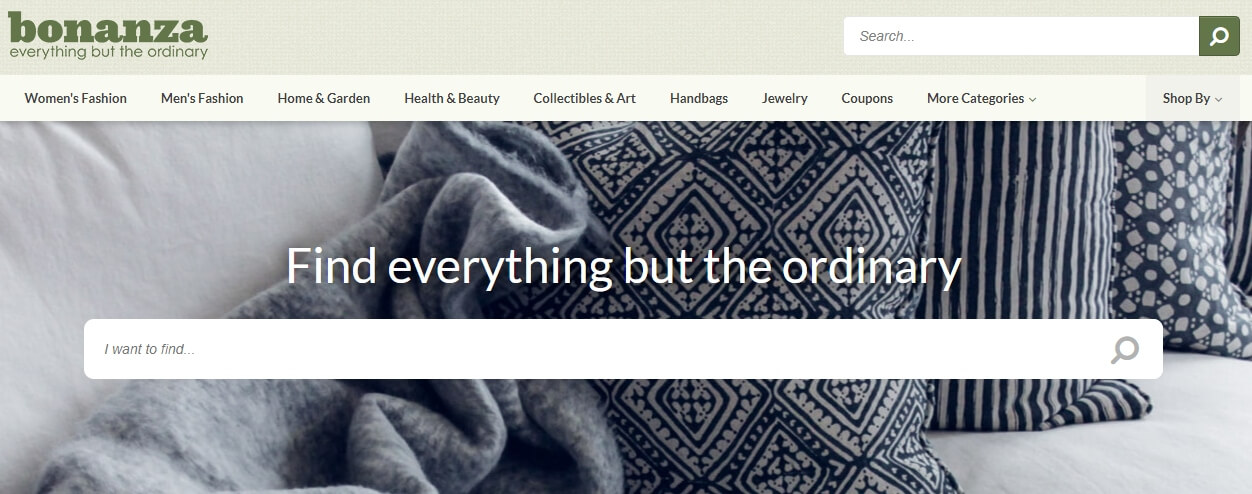This screenshot has height=494, width=1252.
Task: View the Coupons page
Action: pyautogui.click(x=867, y=98)
